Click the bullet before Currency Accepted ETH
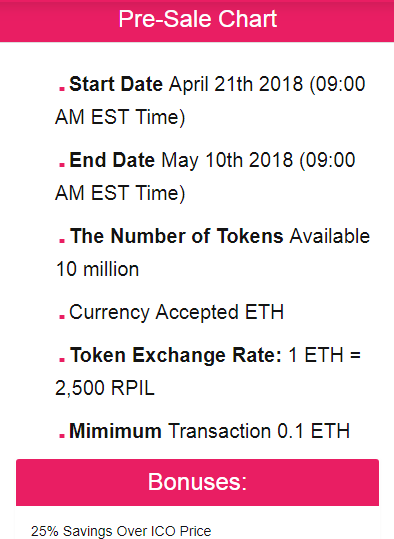394x539 pixels. 62,316
